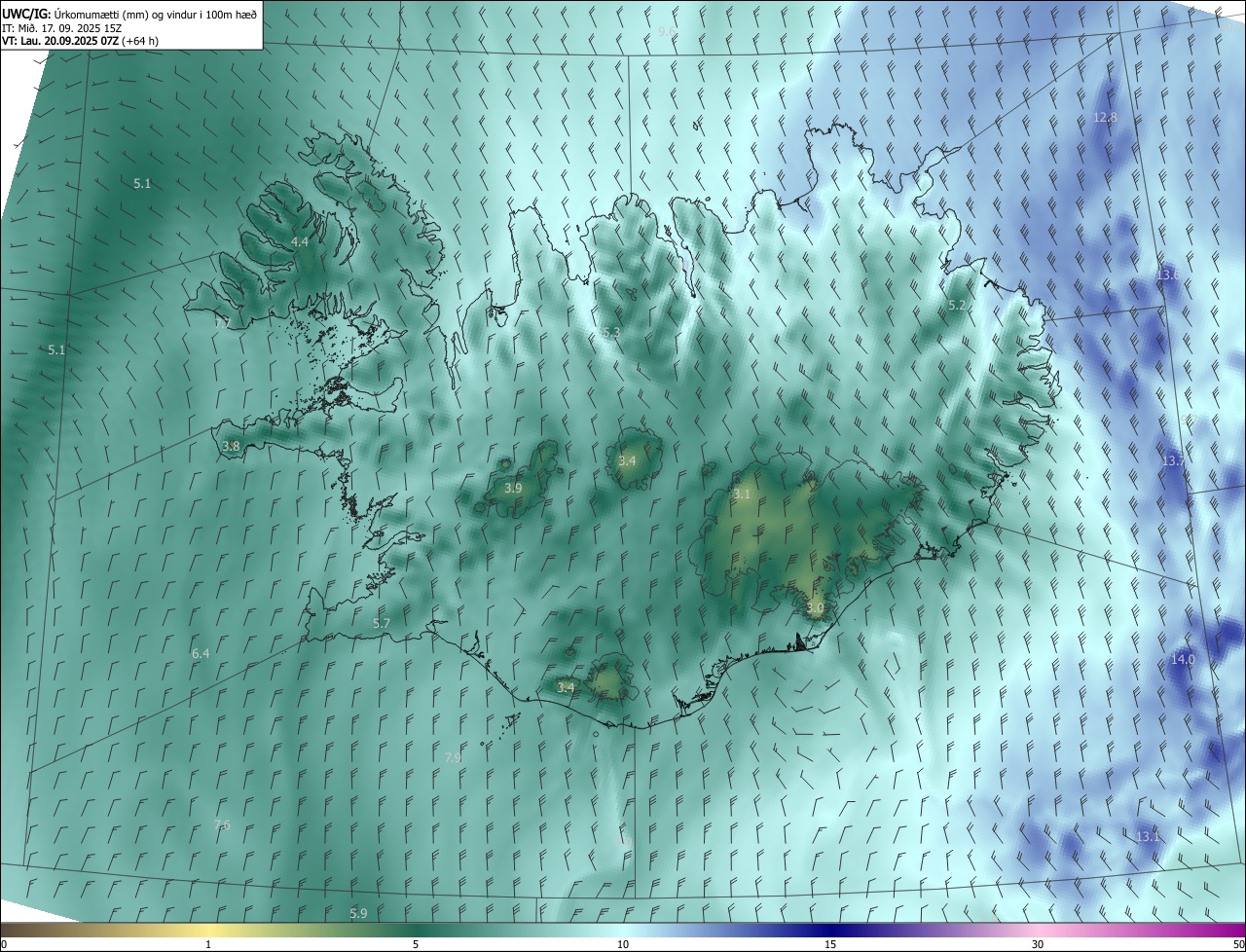
Task: Click the yellow segment of the color scale bar
Action: click(208, 930)
